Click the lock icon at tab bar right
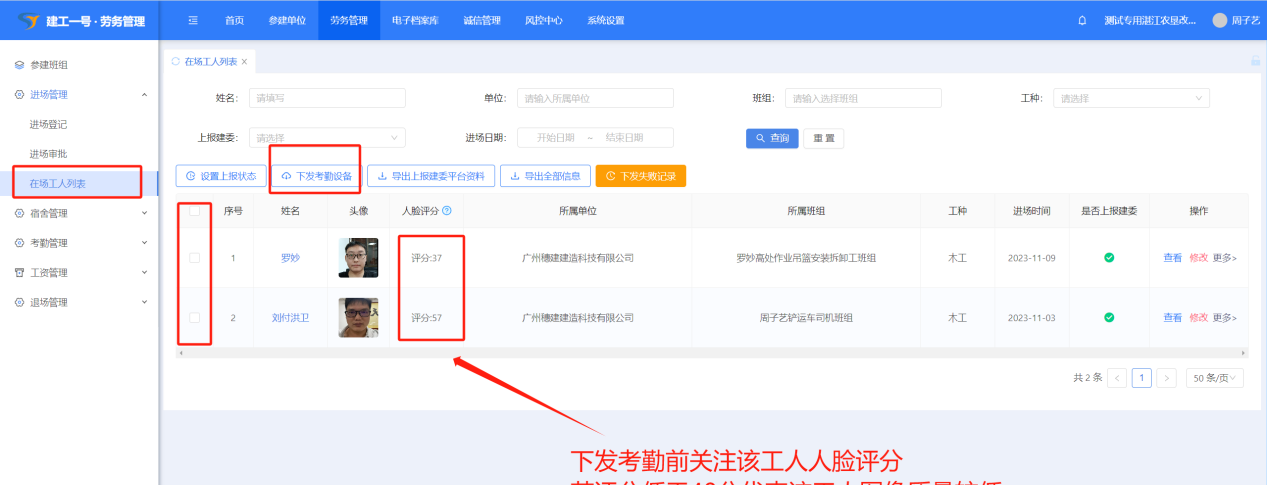This screenshot has width=1267, height=485. tap(1255, 61)
